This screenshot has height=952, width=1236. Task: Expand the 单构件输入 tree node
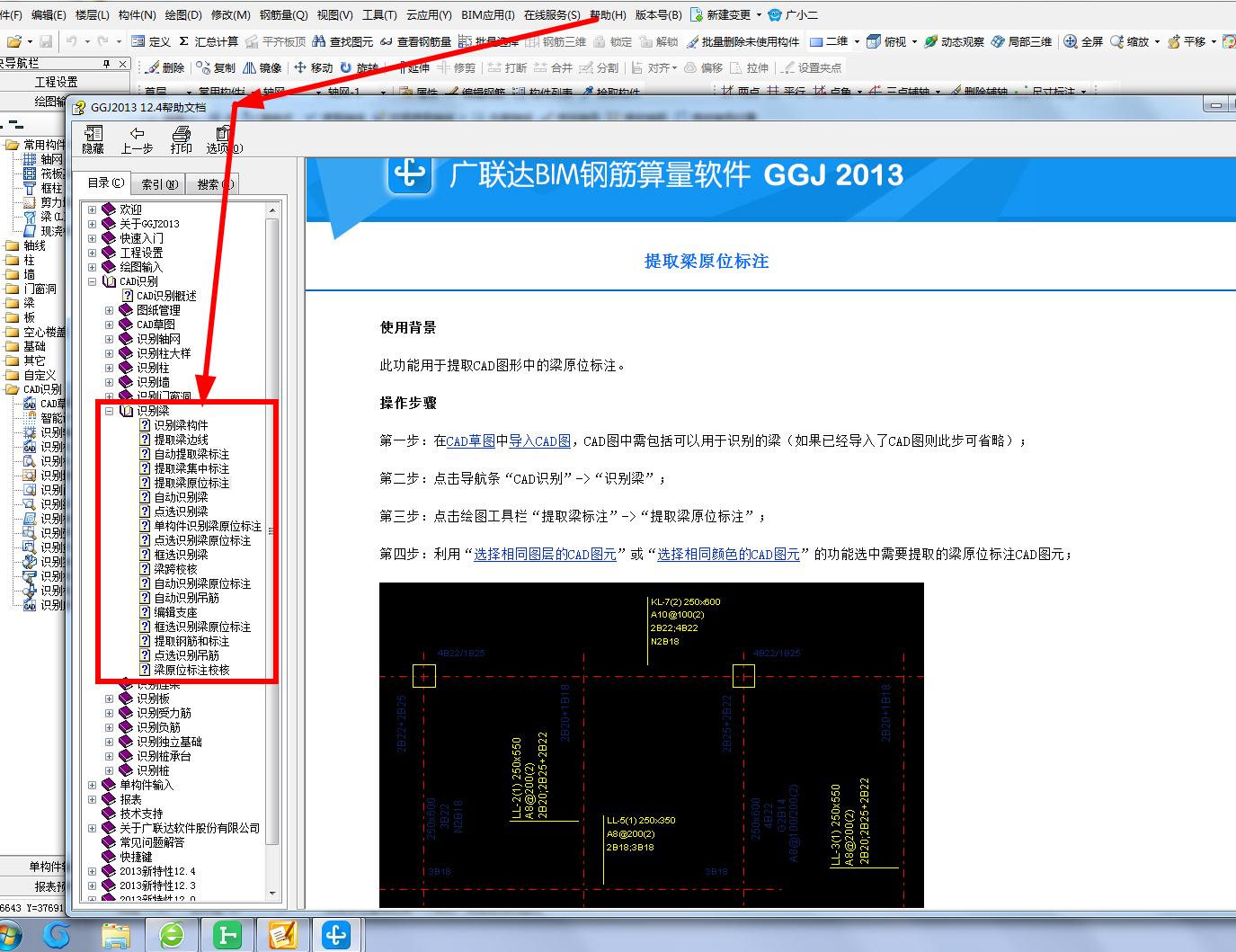click(93, 785)
